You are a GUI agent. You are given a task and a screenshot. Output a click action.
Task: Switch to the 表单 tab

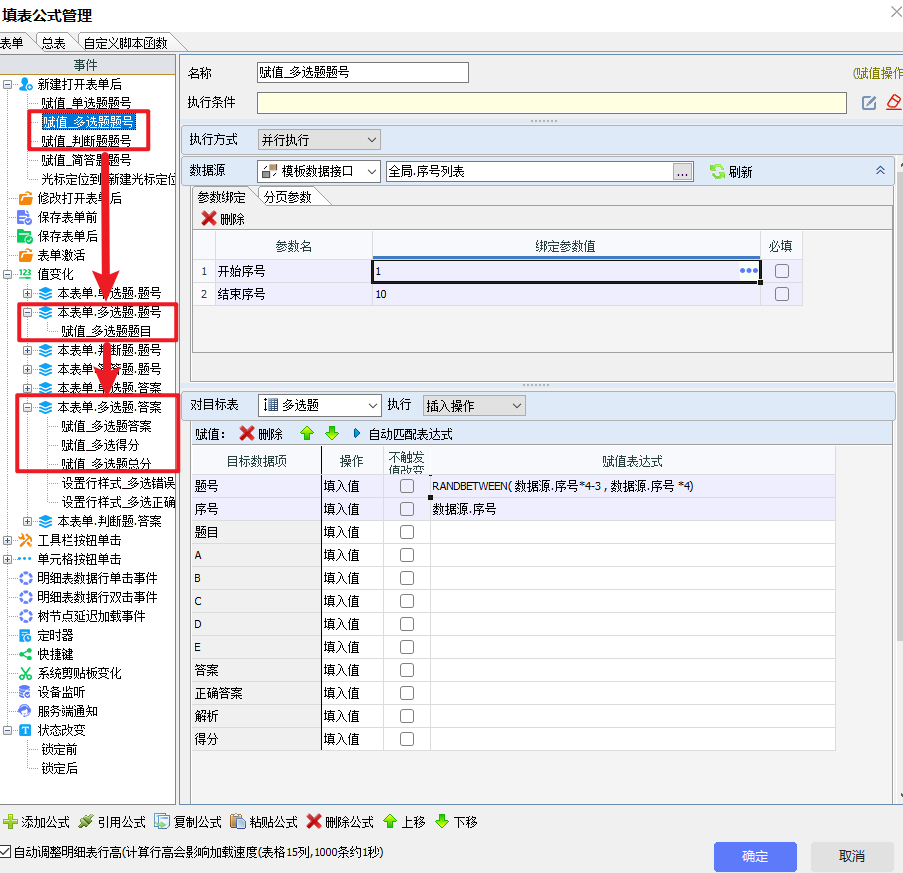coord(12,43)
